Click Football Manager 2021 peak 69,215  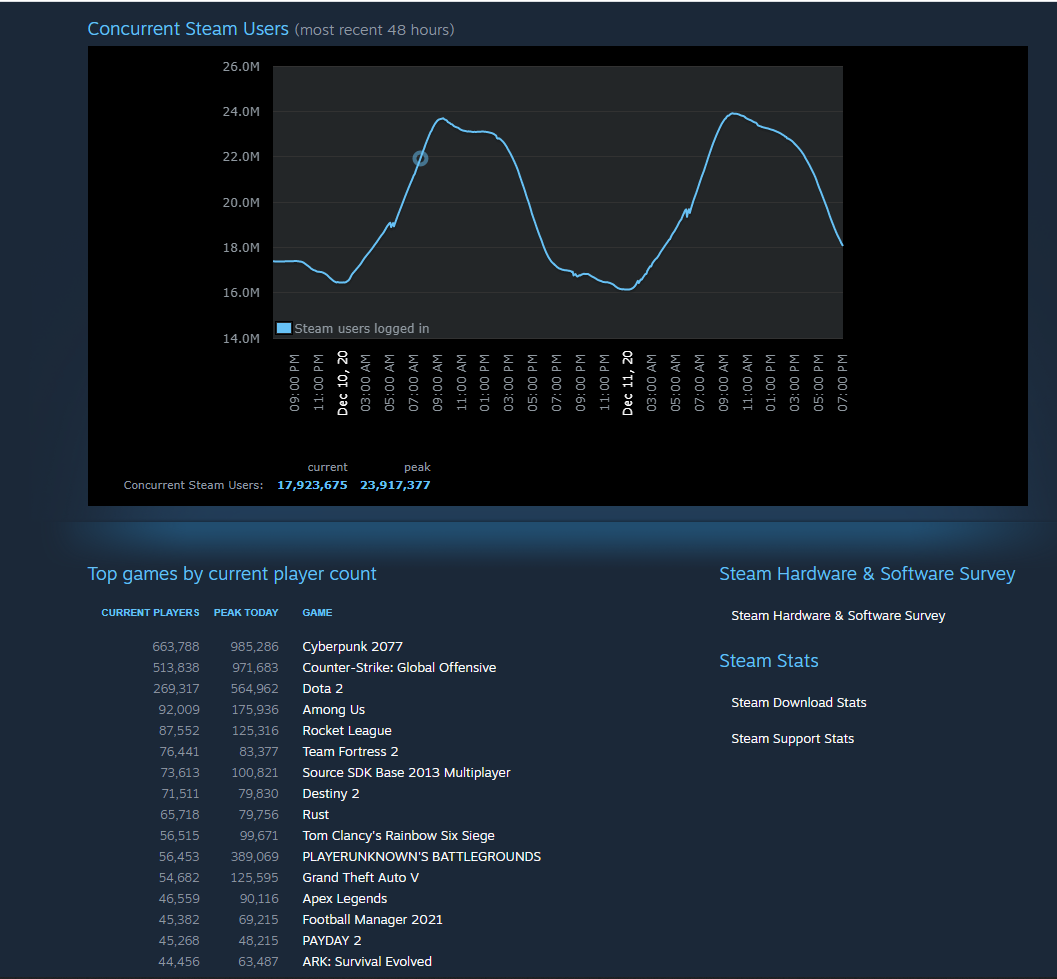pyautogui.click(x=258, y=920)
